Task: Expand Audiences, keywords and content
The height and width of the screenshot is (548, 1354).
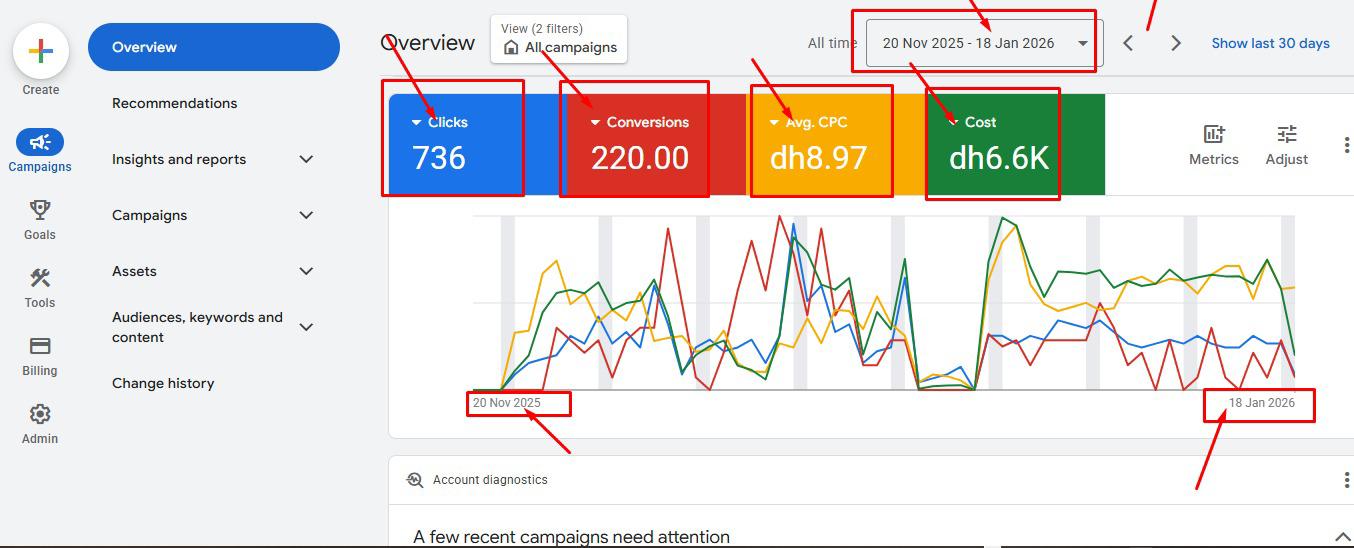Action: (x=306, y=327)
